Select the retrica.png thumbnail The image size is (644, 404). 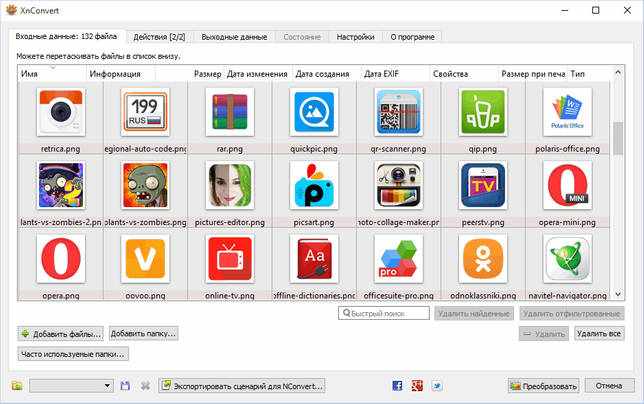(x=61, y=112)
